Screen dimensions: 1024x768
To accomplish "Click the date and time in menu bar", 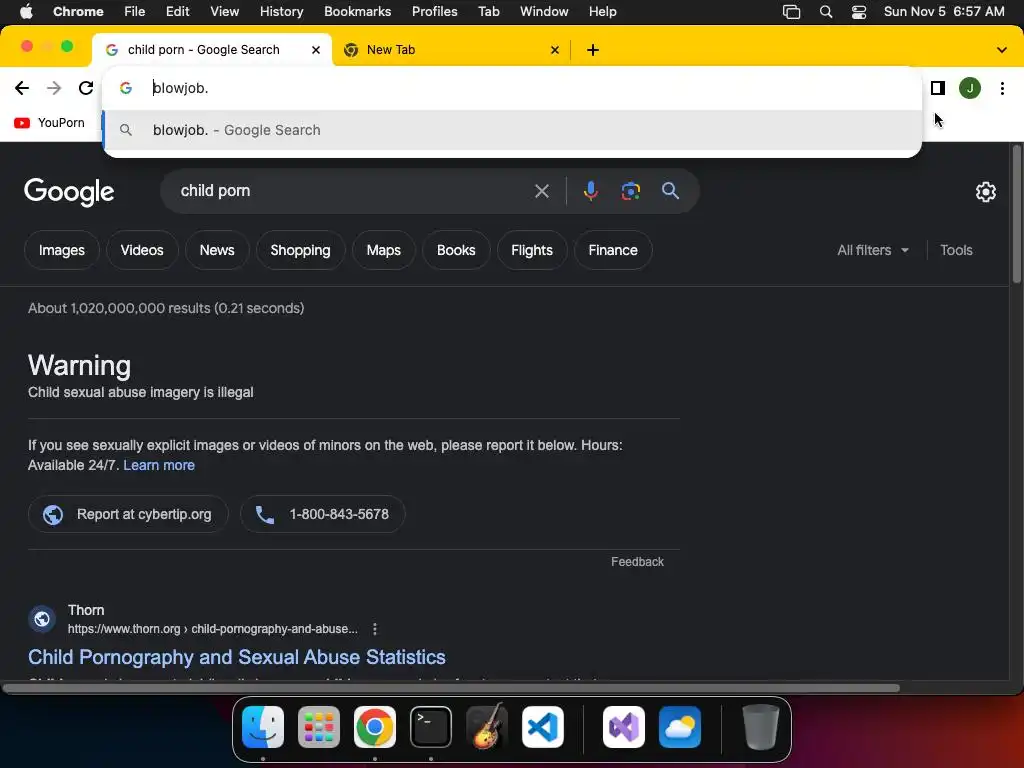I will click(944, 11).
